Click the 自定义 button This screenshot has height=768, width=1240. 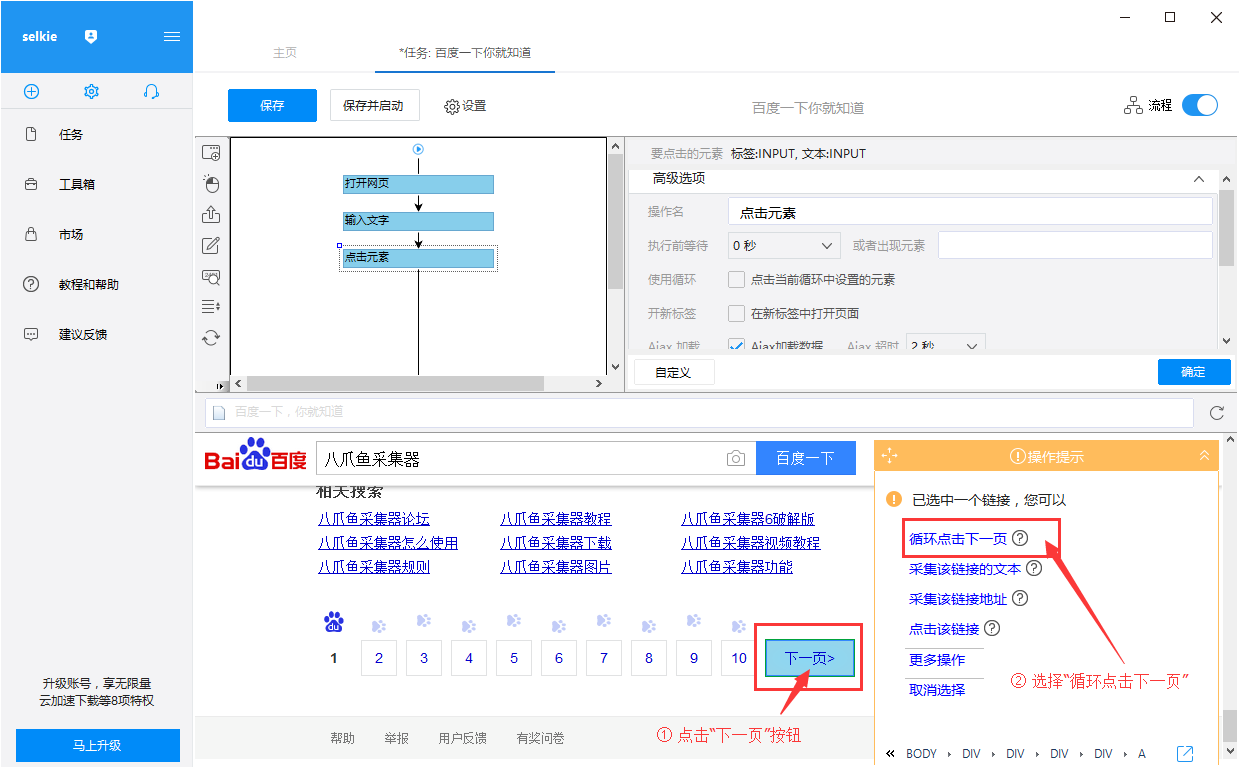(672, 372)
